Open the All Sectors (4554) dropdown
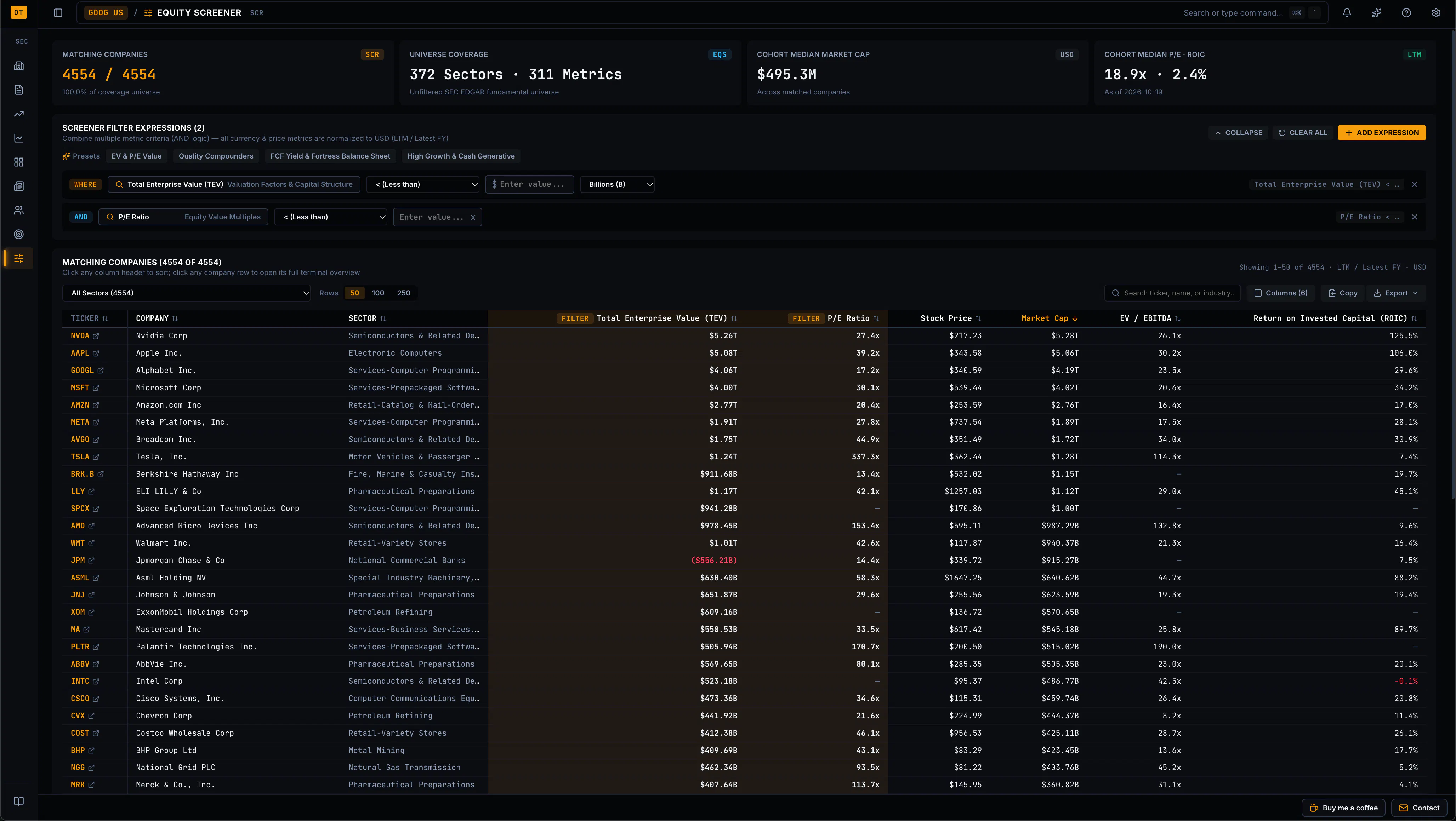Image resolution: width=1456 pixels, height=821 pixels. pyautogui.click(x=187, y=293)
